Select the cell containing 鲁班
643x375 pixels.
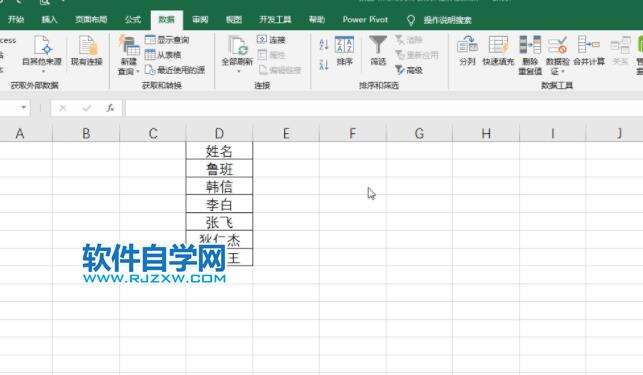[219, 168]
